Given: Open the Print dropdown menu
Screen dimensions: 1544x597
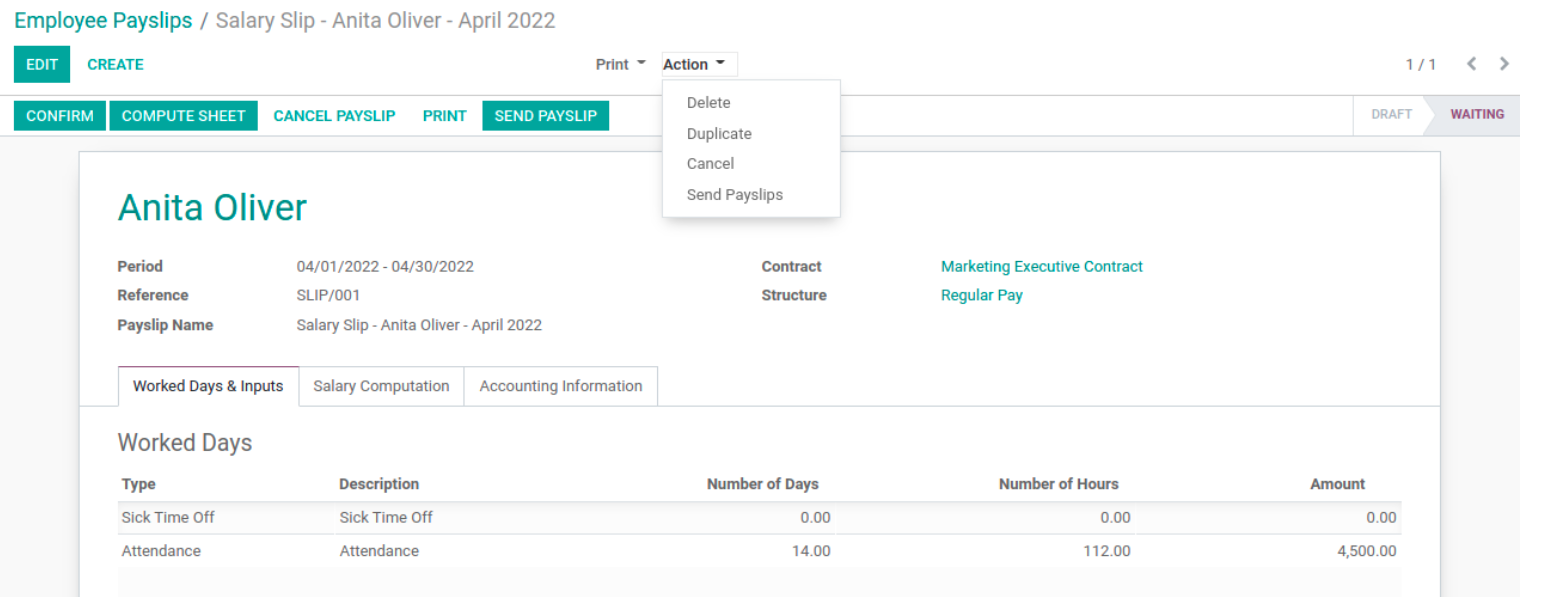Looking at the screenshot, I should [x=620, y=64].
